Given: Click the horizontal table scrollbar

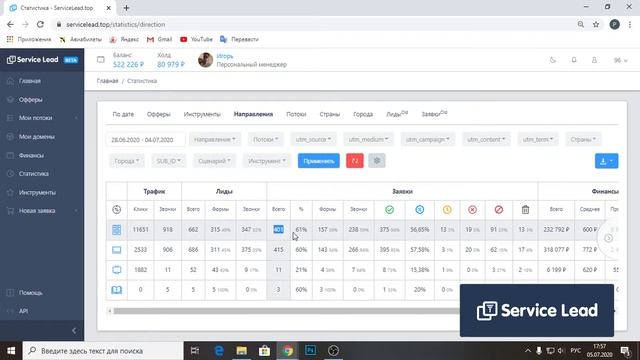Looking at the screenshot, I should (x=286, y=311).
